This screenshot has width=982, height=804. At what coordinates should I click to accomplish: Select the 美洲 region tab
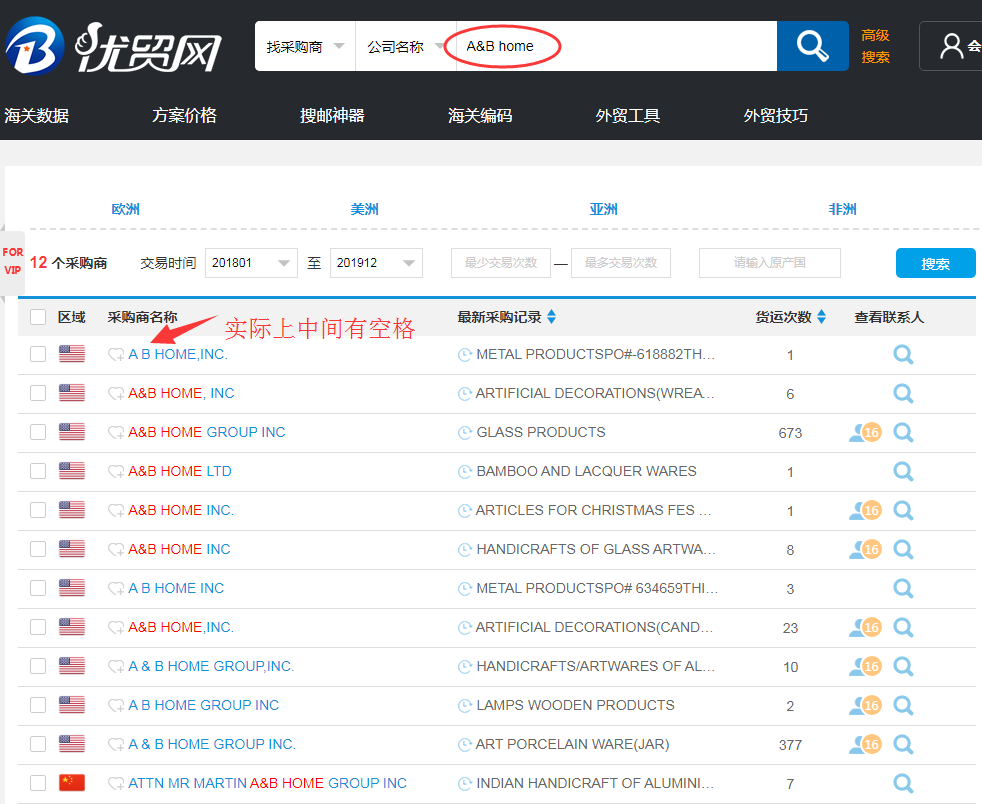coord(364,209)
